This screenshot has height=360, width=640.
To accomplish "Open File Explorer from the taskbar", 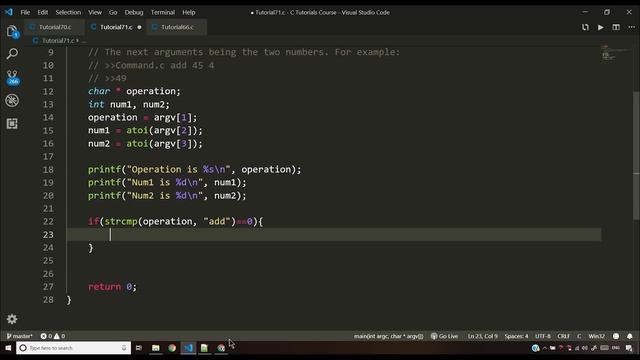I will pyautogui.click(x=156, y=348).
